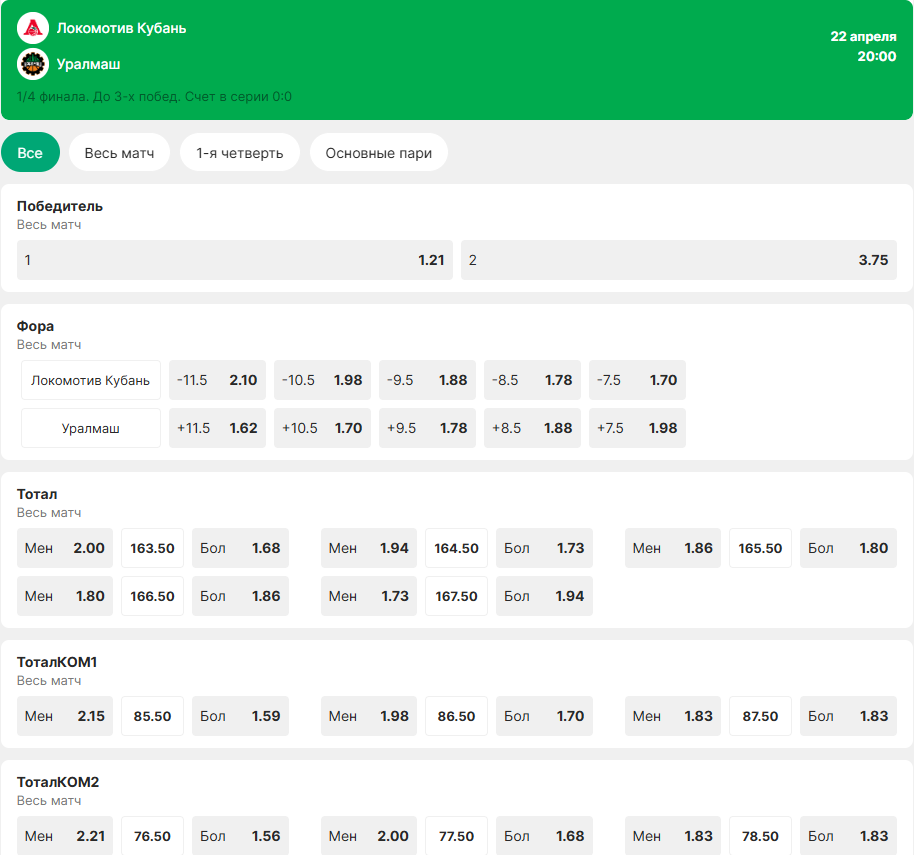Show the Основные пари tab

[379, 153]
